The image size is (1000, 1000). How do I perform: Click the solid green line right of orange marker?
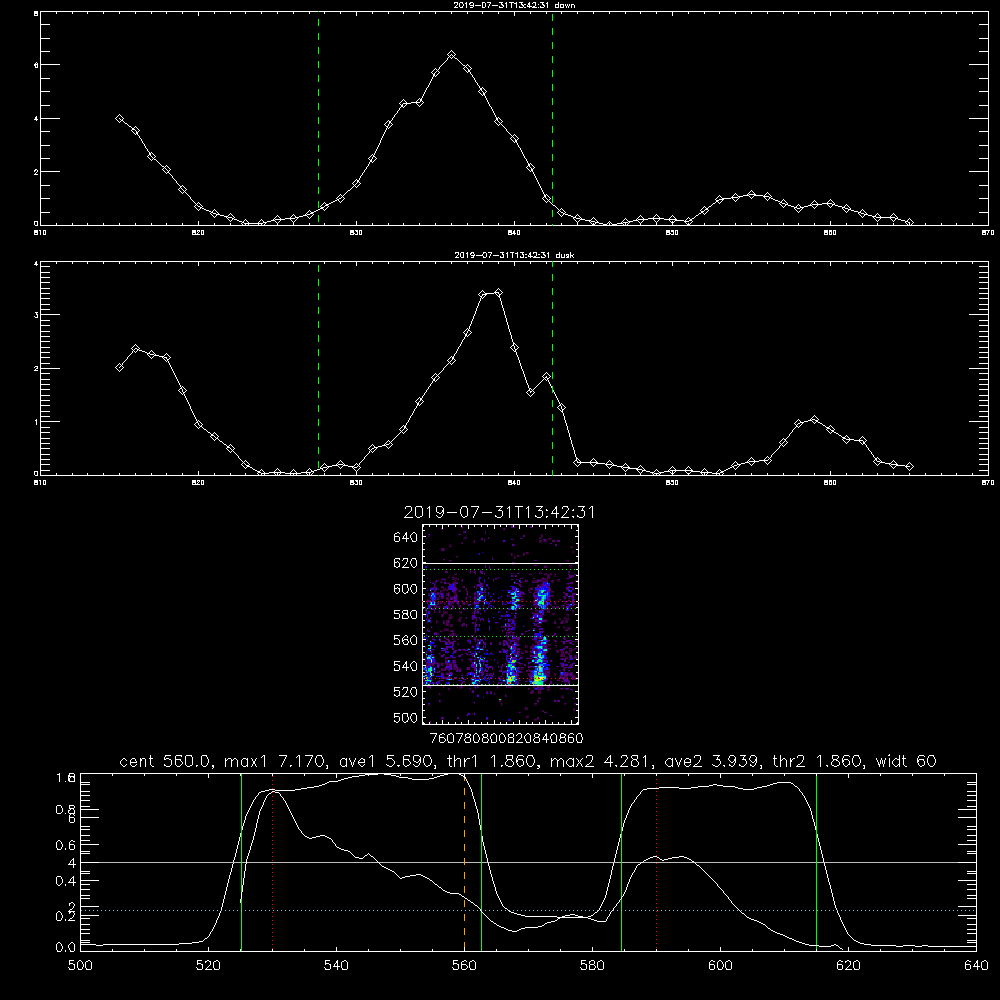[481, 862]
